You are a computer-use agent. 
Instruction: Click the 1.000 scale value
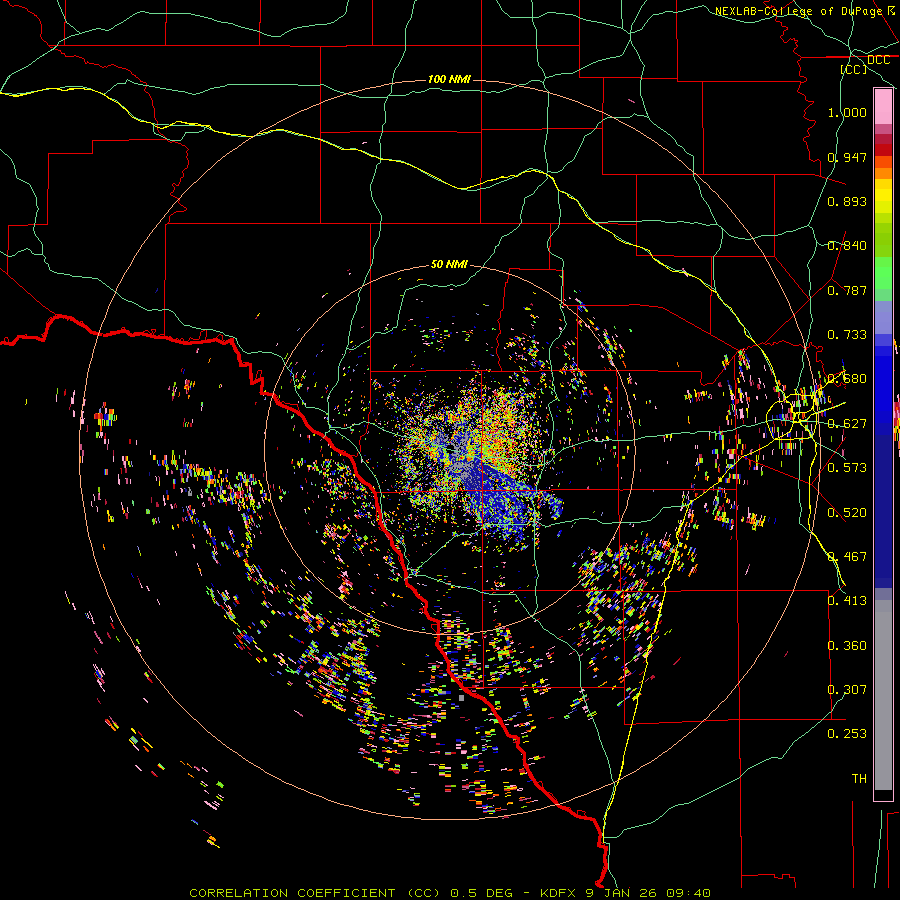[847, 112]
